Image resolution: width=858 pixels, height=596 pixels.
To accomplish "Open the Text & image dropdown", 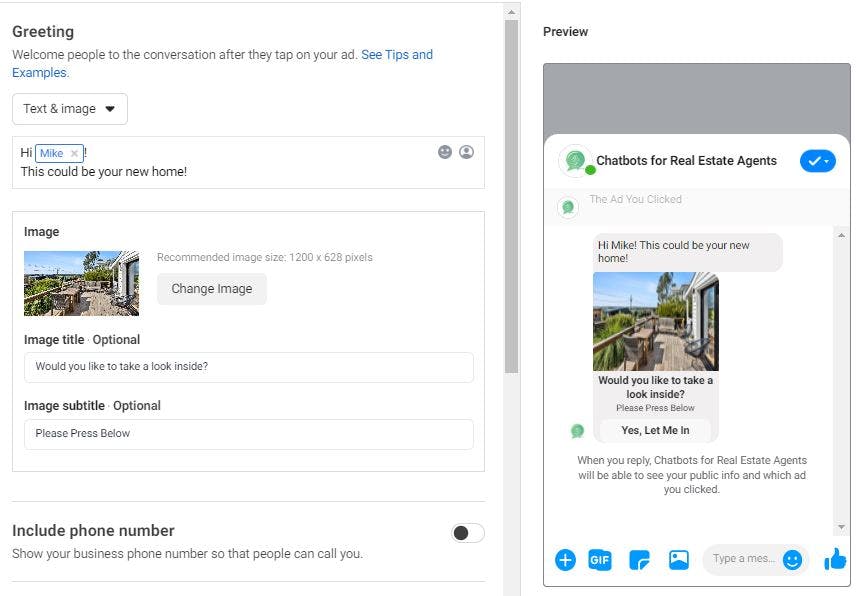I will tap(69, 109).
